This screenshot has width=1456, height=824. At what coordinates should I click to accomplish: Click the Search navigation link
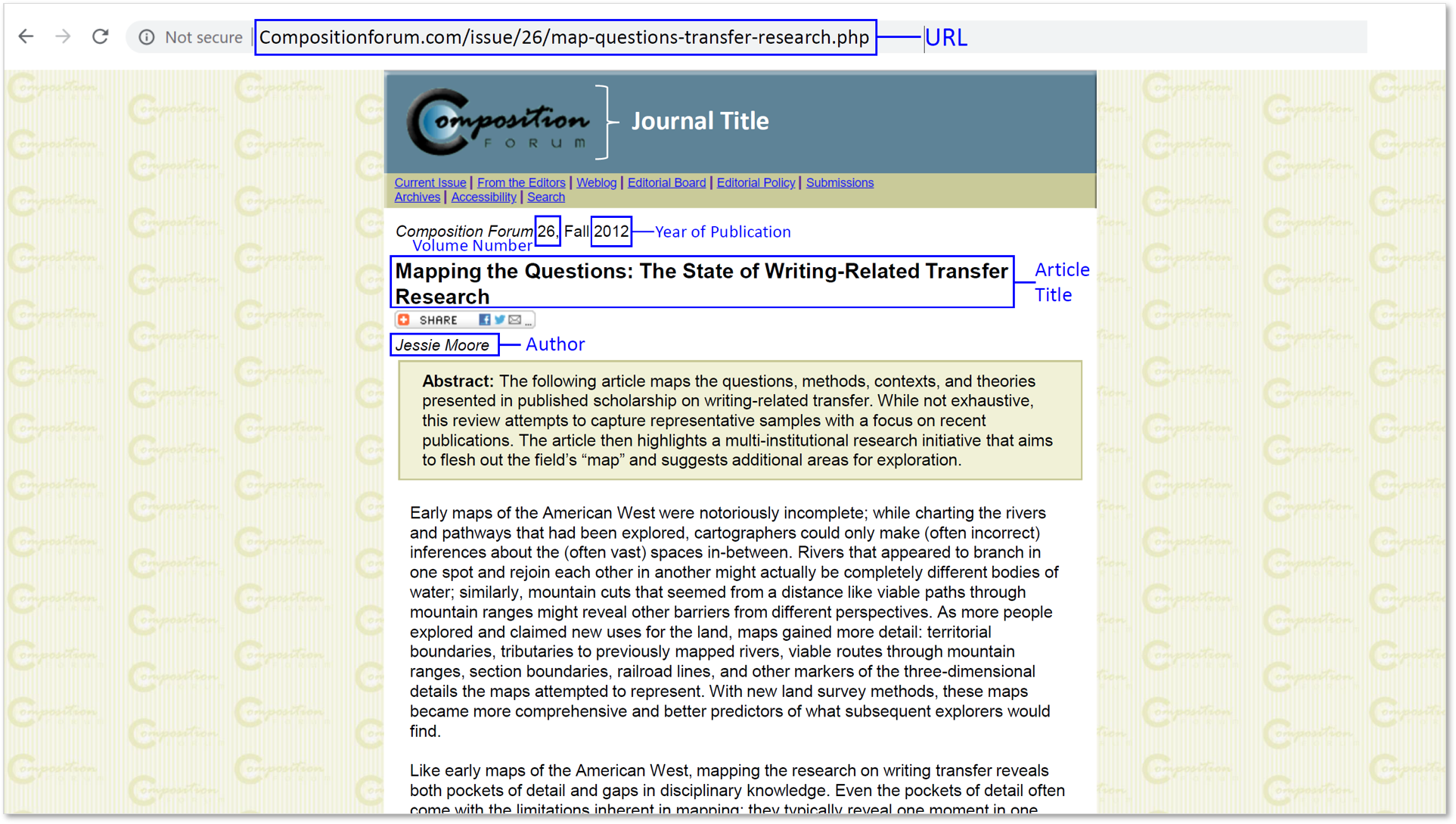[x=546, y=197]
